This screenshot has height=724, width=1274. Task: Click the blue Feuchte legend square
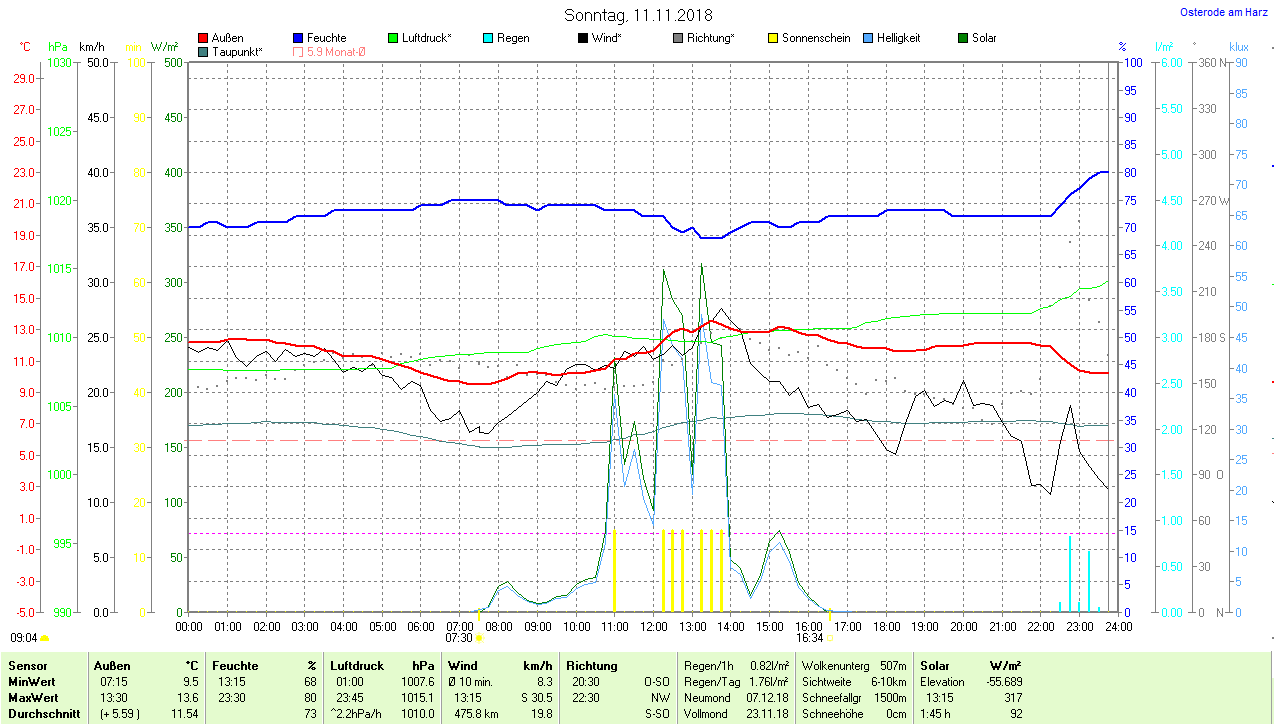(x=298, y=38)
